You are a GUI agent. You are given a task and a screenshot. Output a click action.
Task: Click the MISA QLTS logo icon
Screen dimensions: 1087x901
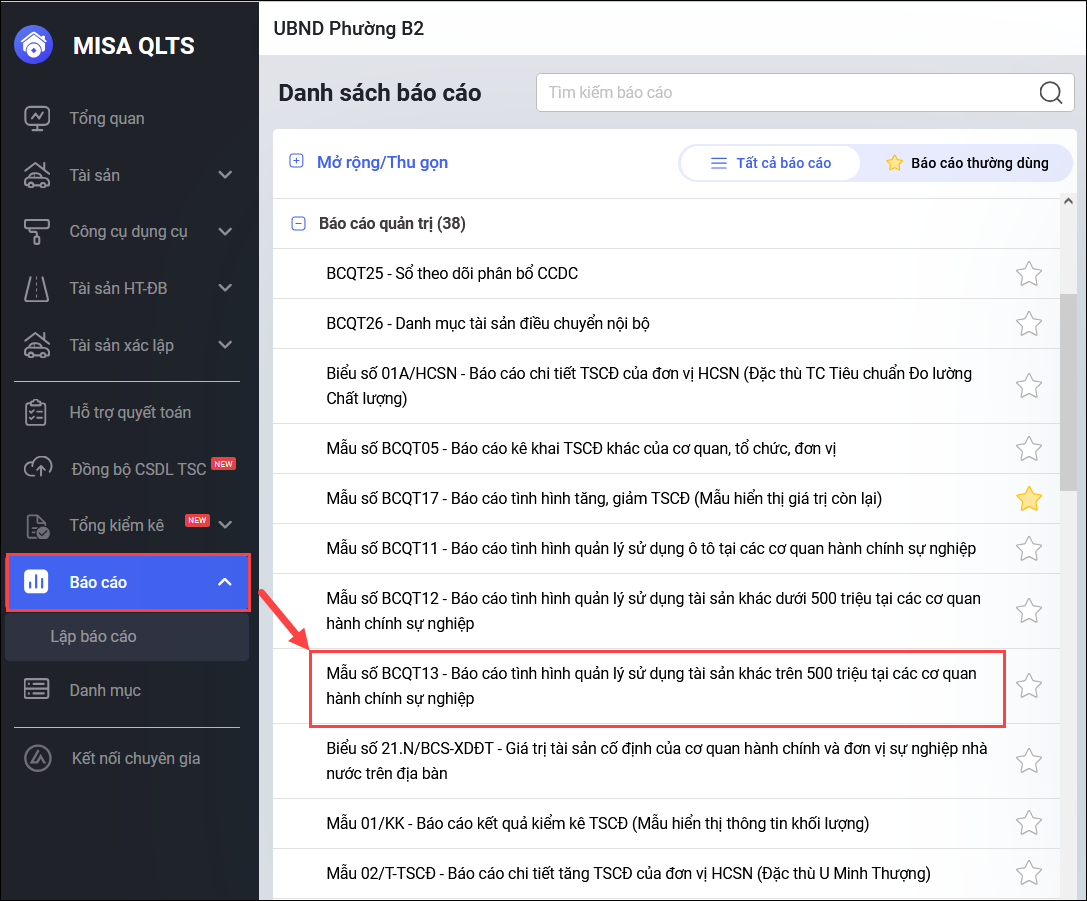(33, 45)
